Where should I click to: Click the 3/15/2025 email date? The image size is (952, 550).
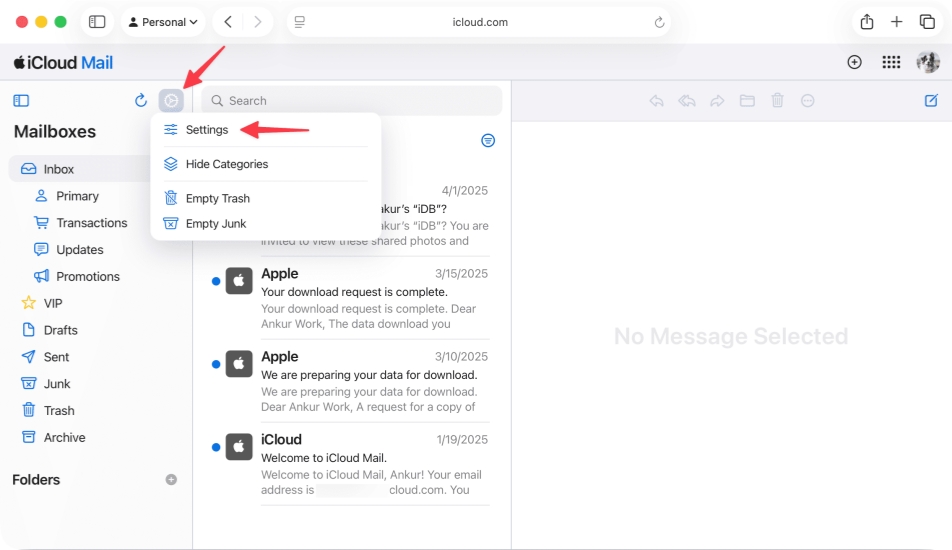461,274
